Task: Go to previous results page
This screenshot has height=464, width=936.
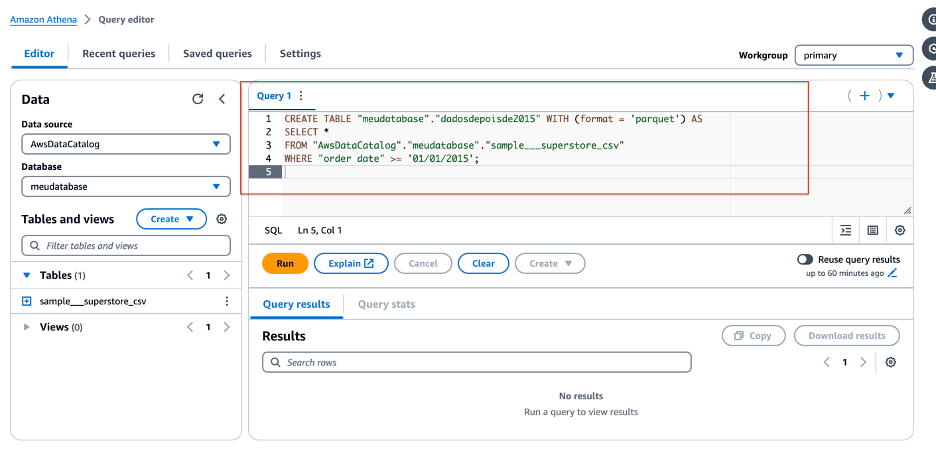Action: click(827, 362)
